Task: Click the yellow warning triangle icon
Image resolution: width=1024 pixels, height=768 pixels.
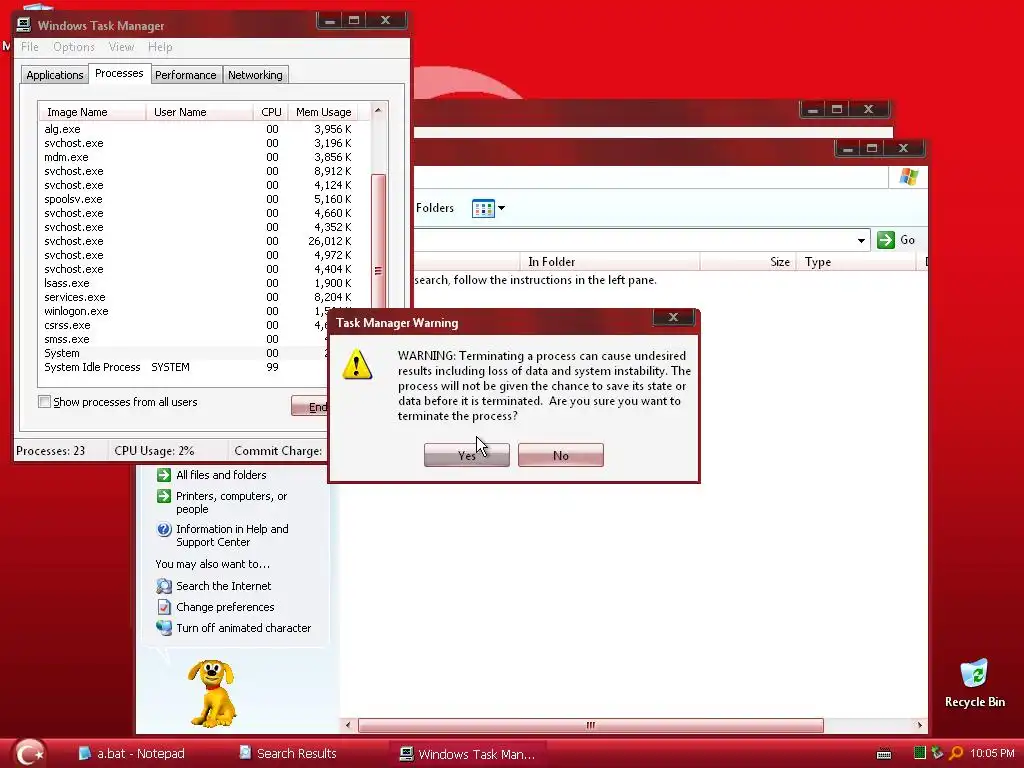Action: (357, 364)
